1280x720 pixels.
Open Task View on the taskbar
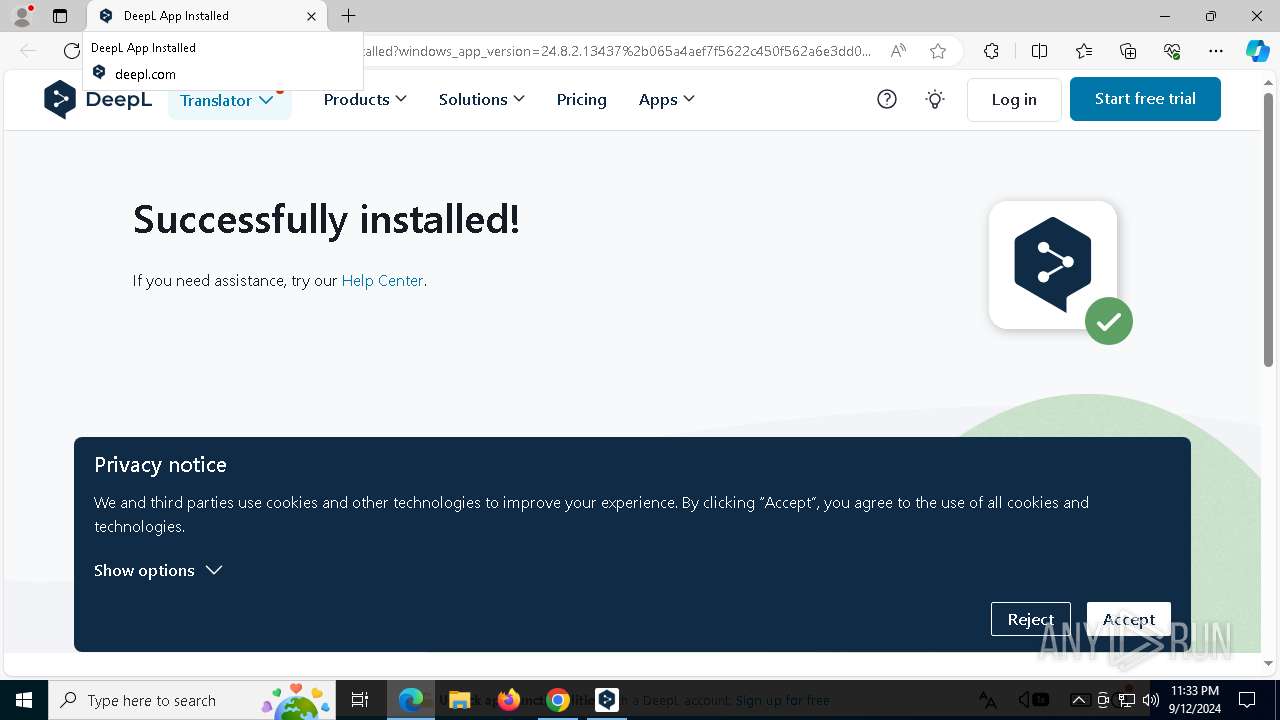(x=360, y=700)
